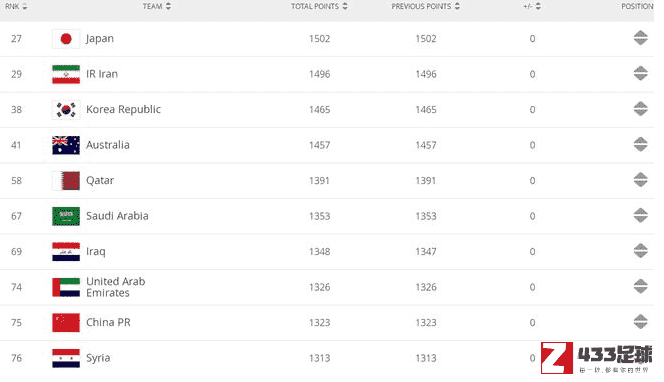
Task: Sort by PREVIOUS POINTS column header
Action: point(425,6)
